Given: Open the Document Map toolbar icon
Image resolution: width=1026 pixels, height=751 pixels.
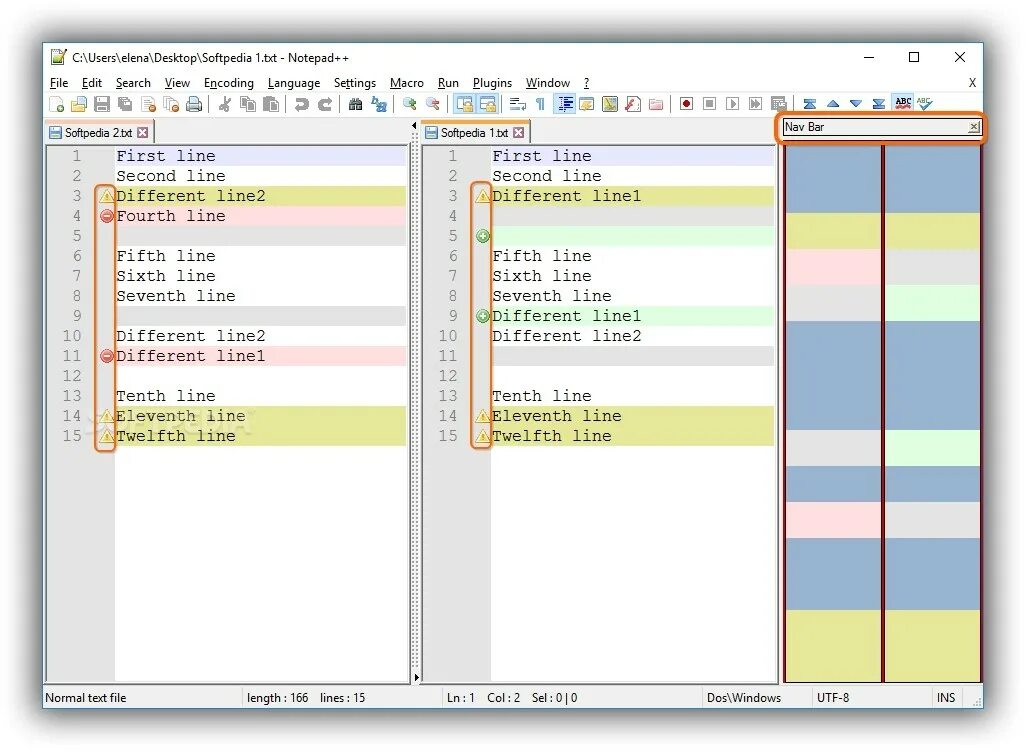Looking at the screenshot, I should point(610,104).
